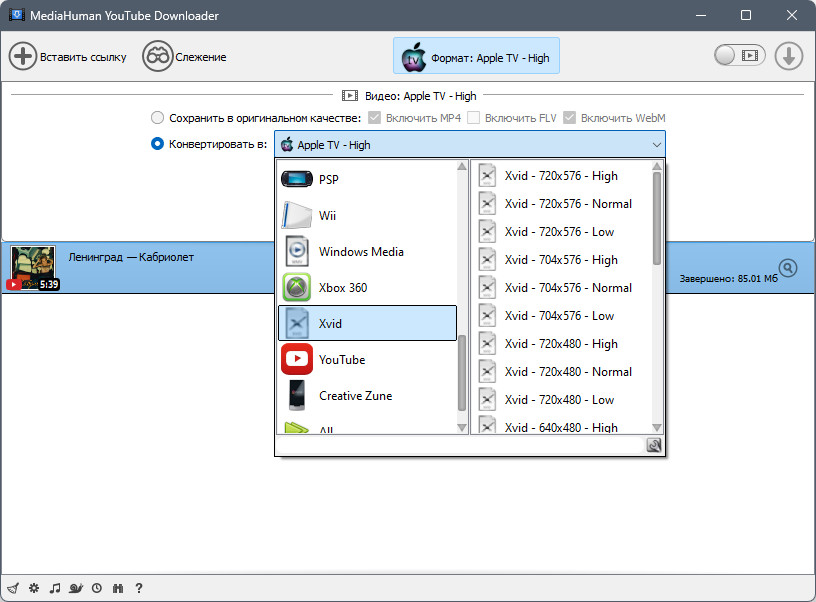Viewport: 816px width, 602px height.
Task: Click the category list scrollbar thumb
Action: 462,373
